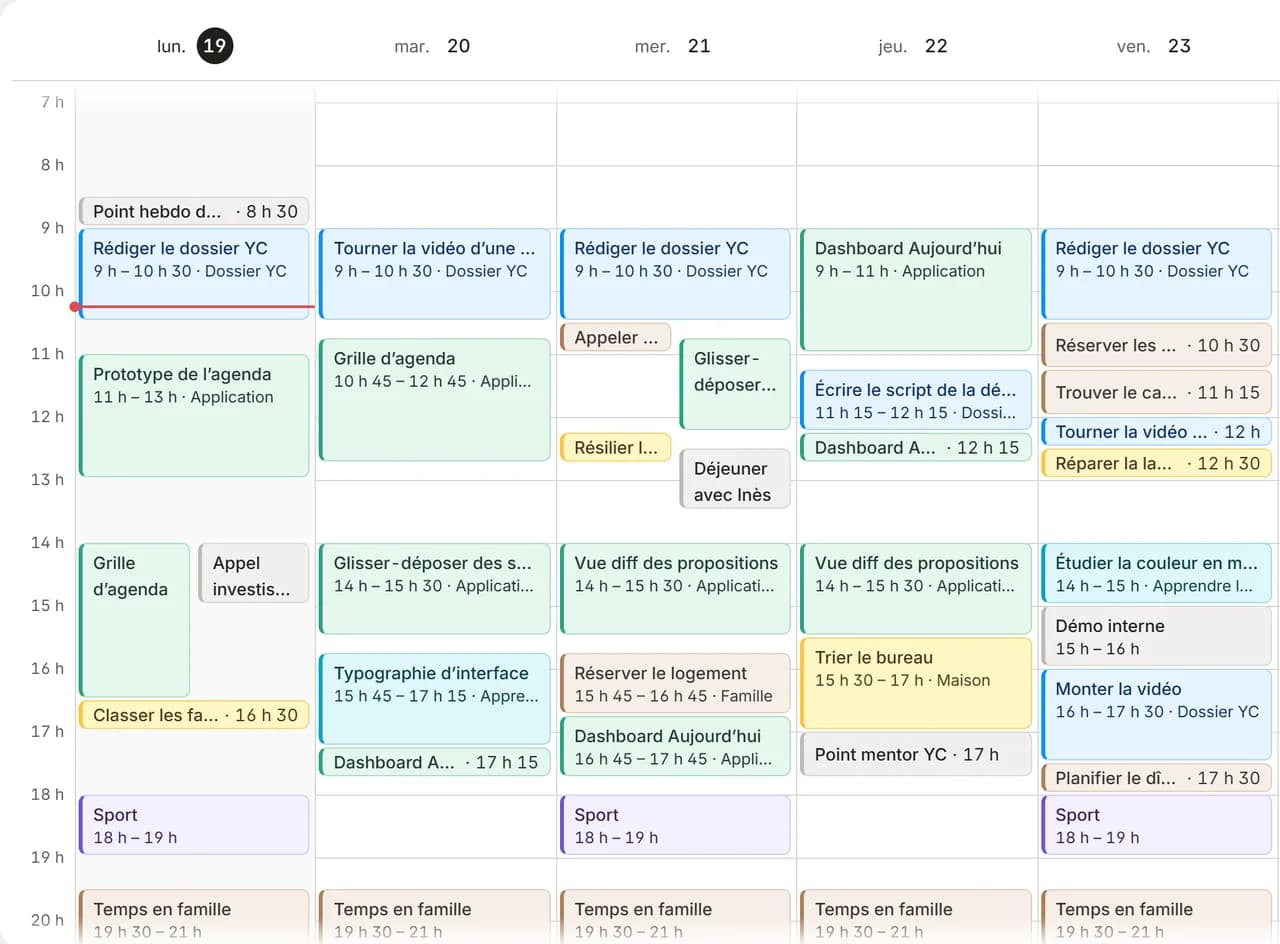The height and width of the screenshot is (944, 1280).
Task: Select Thursday 22 in the day header
Action: (912, 46)
